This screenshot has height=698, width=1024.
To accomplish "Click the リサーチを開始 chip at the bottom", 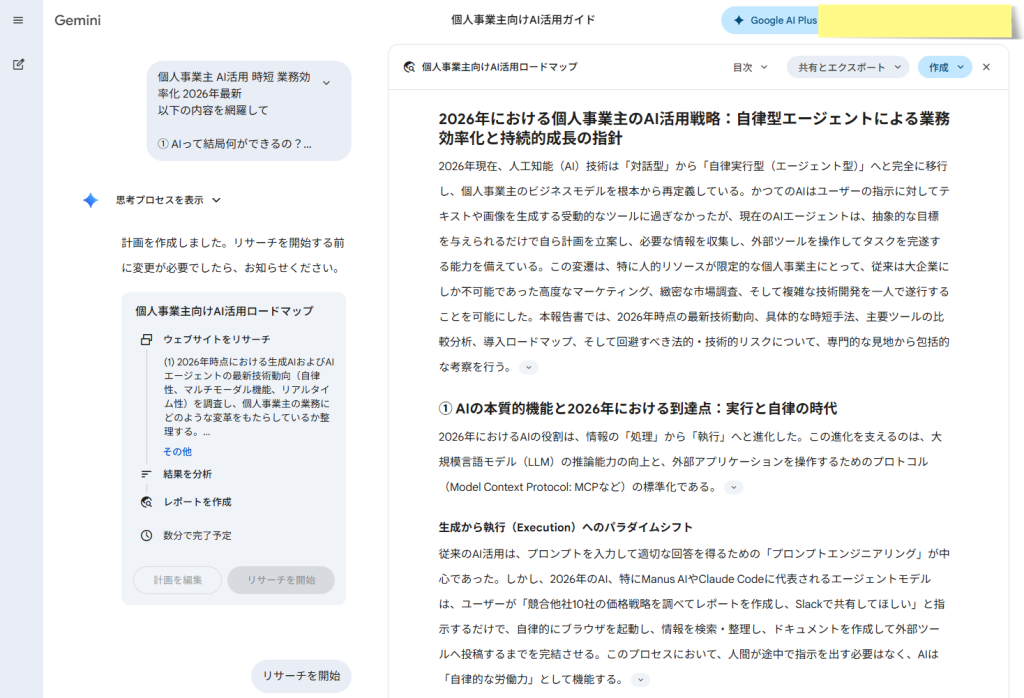I will pos(301,676).
